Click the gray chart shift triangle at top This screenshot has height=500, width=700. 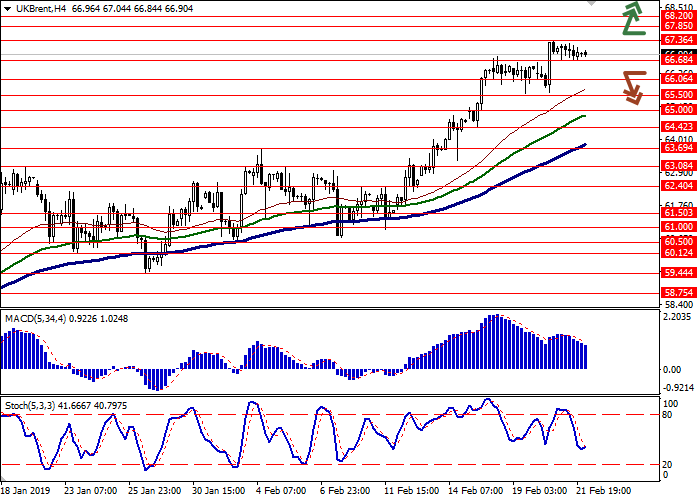592,5
